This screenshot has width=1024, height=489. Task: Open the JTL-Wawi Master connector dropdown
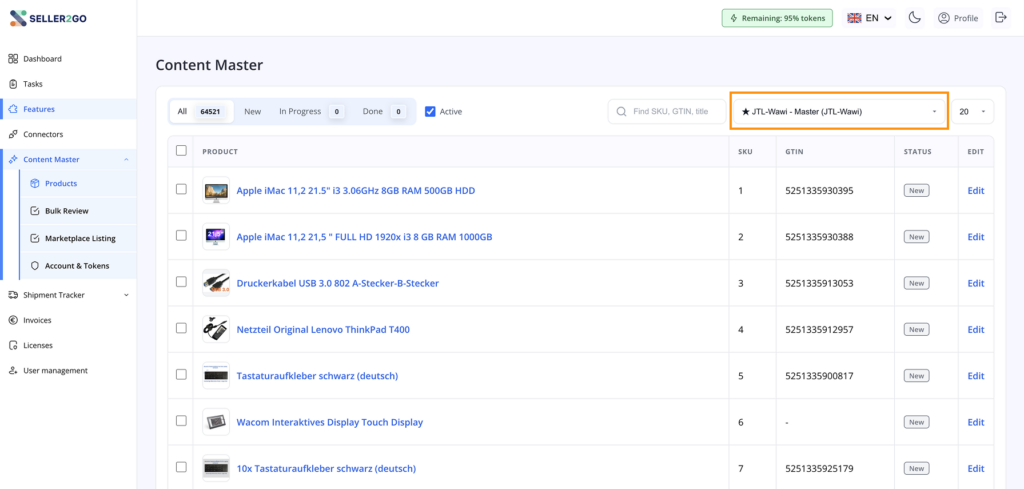839,112
